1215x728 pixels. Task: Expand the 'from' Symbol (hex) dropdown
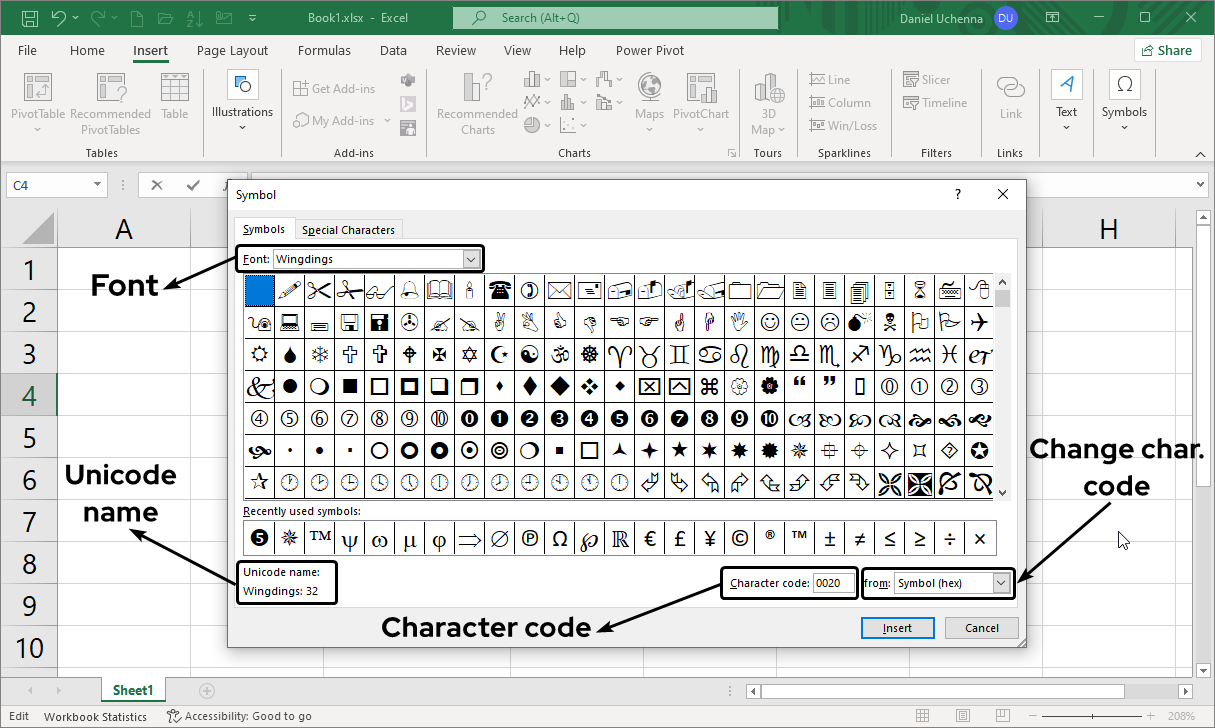(1002, 583)
